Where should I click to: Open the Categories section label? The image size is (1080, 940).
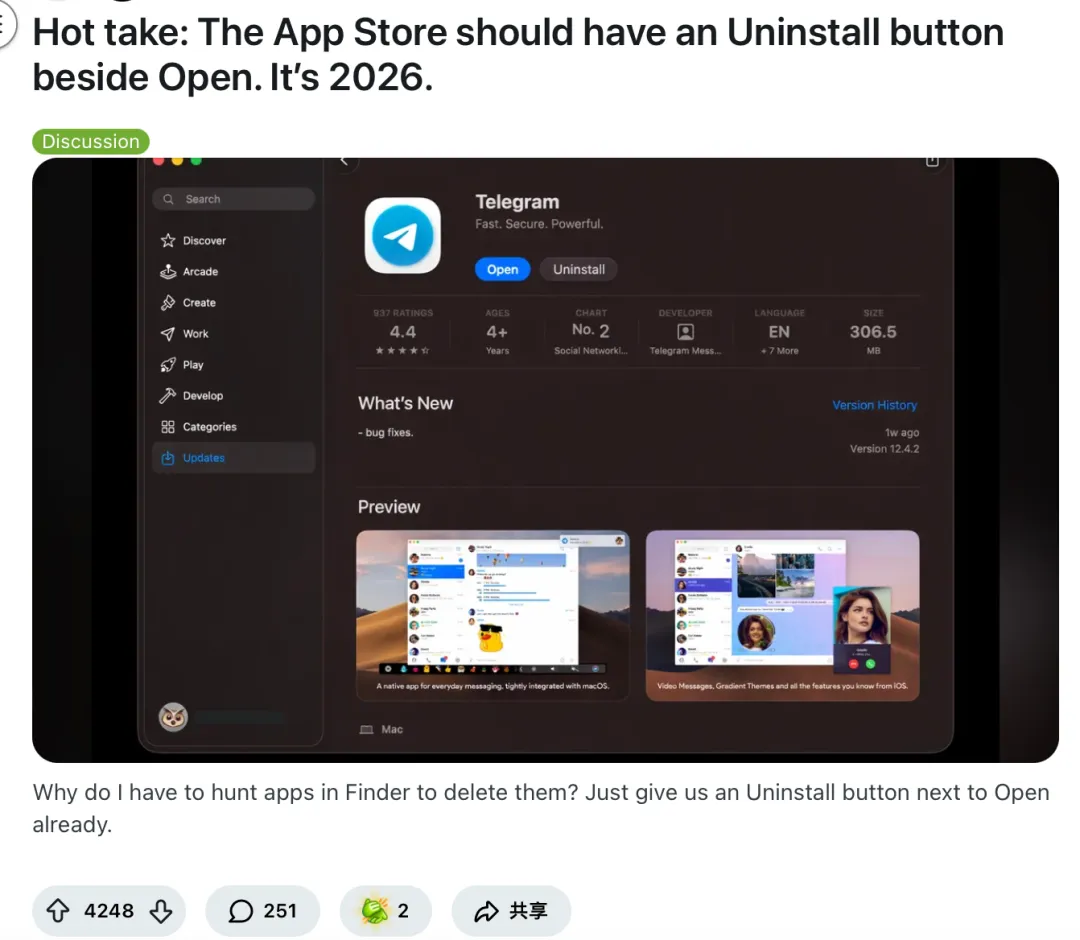click(x=209, y=426)
